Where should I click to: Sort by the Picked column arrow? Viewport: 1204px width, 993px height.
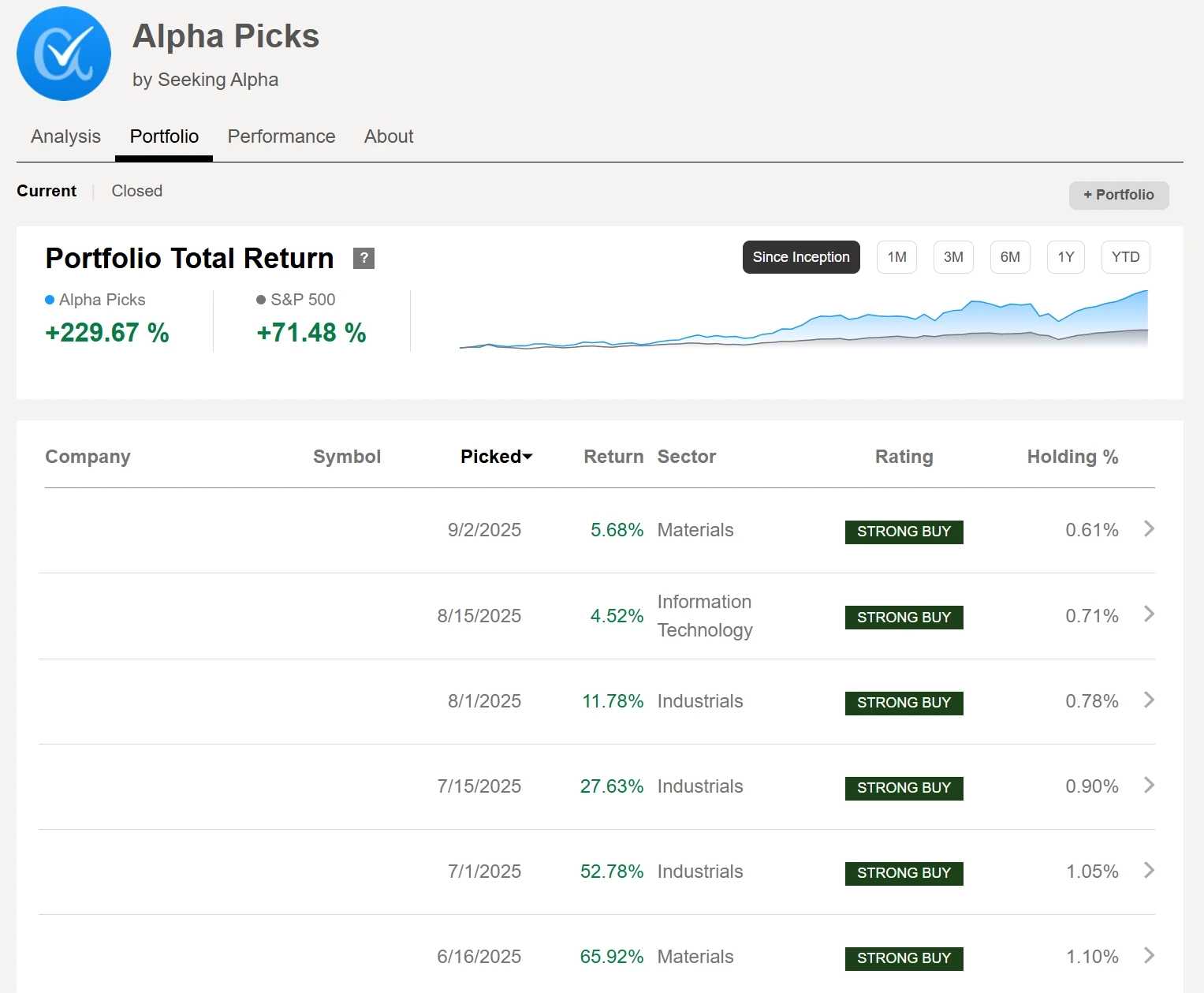pyautogui.click(x=527, y=457)
